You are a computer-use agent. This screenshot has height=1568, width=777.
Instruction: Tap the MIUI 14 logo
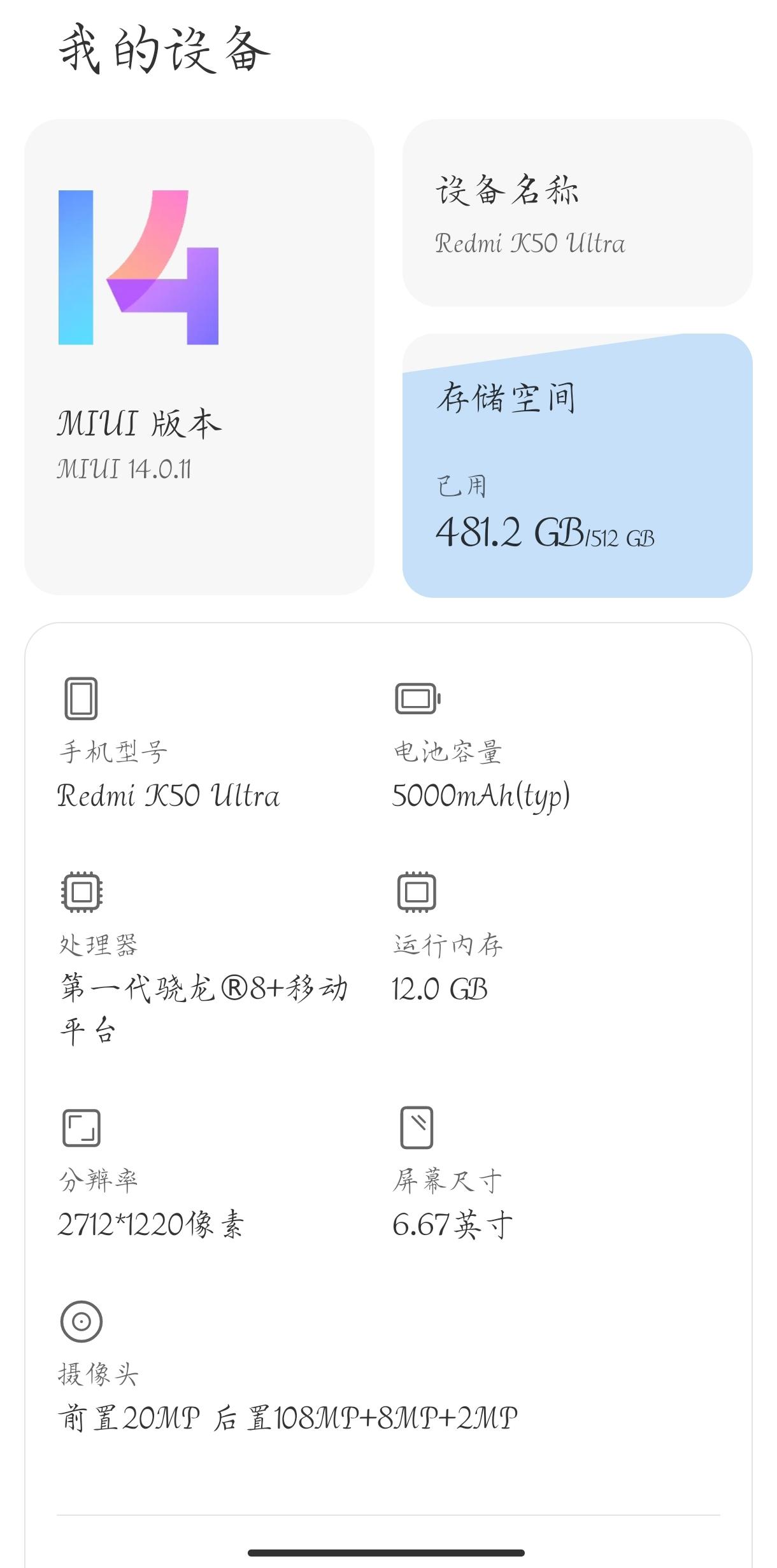139,267
